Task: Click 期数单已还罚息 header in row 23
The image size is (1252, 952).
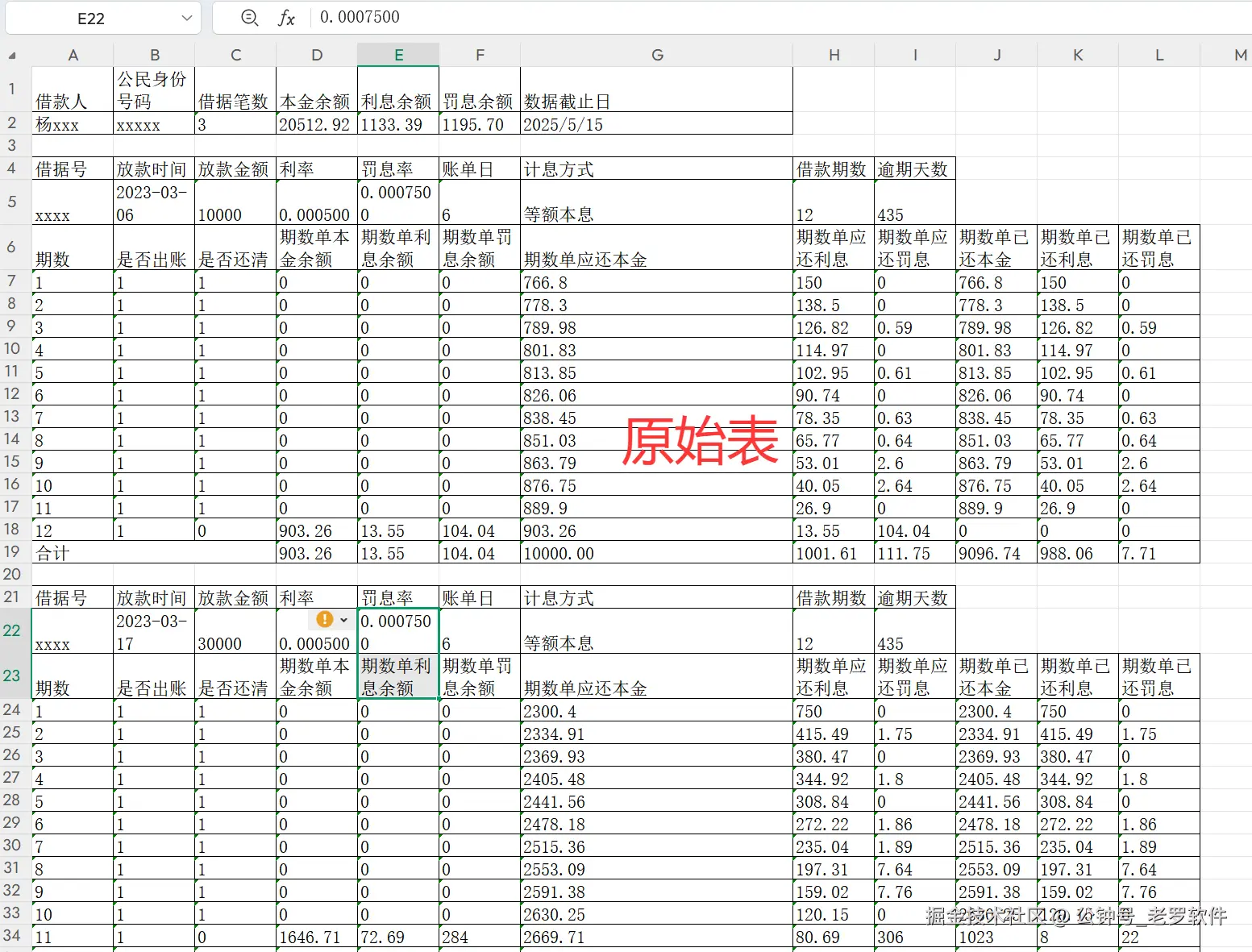Action: 1159,676
